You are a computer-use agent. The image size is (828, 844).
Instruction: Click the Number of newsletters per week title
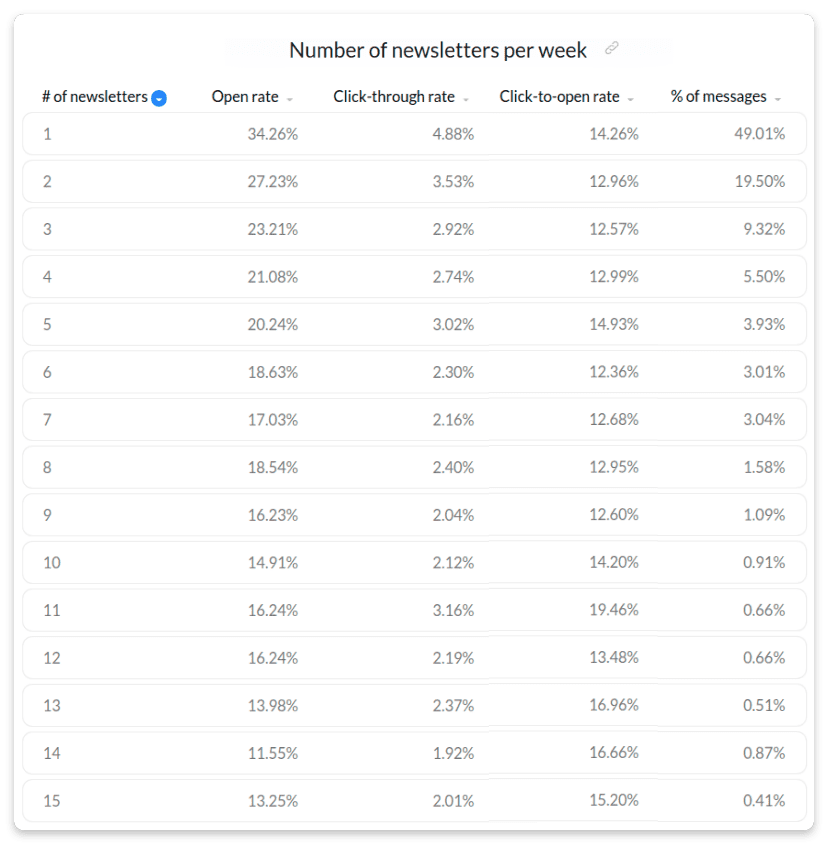438,50
